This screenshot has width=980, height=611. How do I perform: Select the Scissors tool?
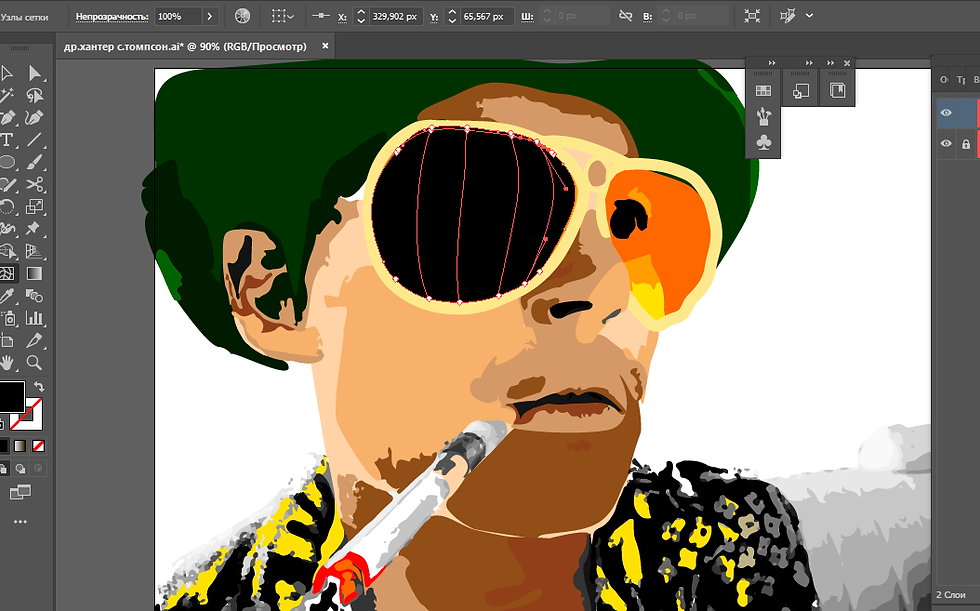click(x=35, y=184)
